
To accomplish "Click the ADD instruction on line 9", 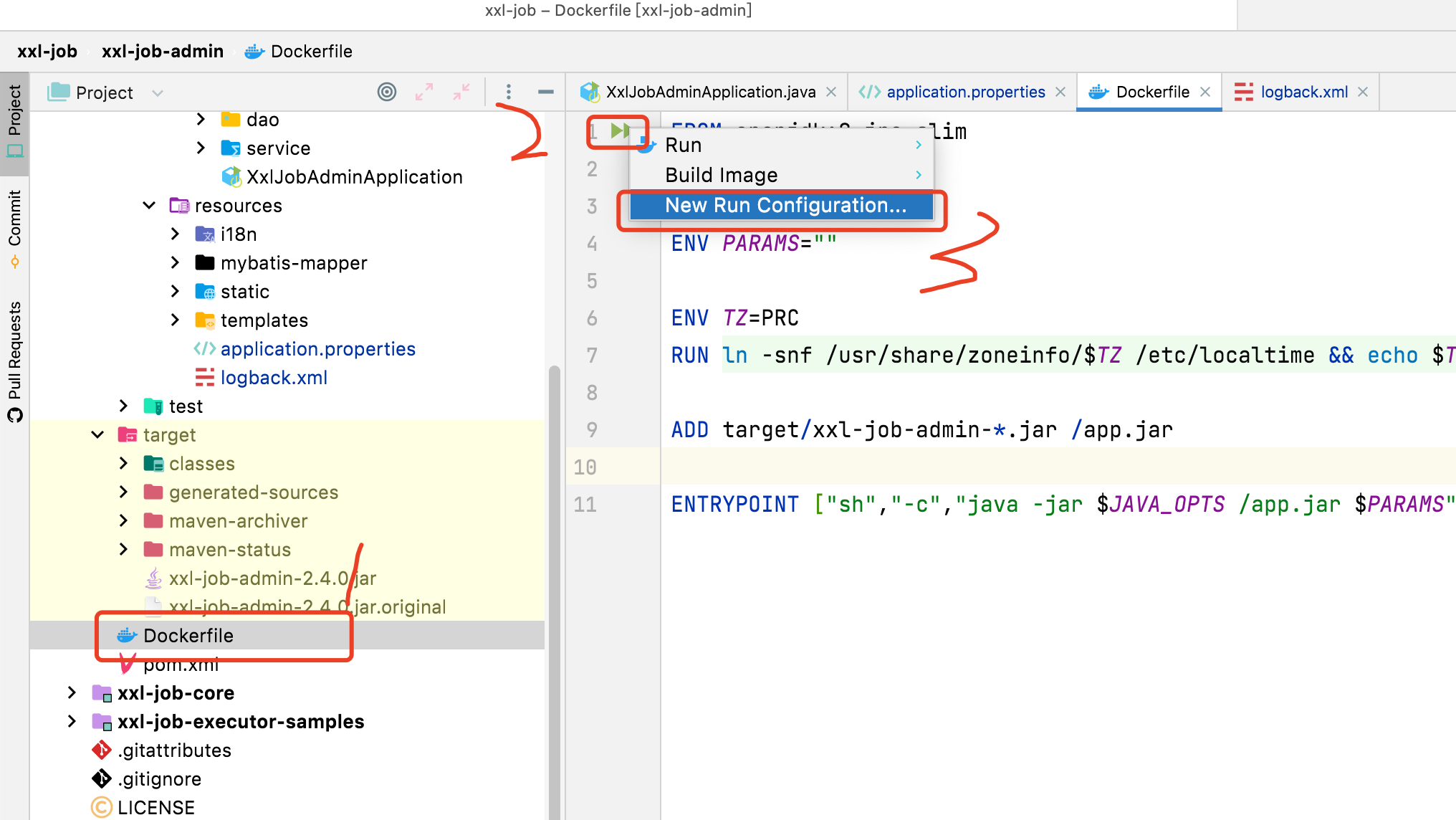I will point(689,429).
